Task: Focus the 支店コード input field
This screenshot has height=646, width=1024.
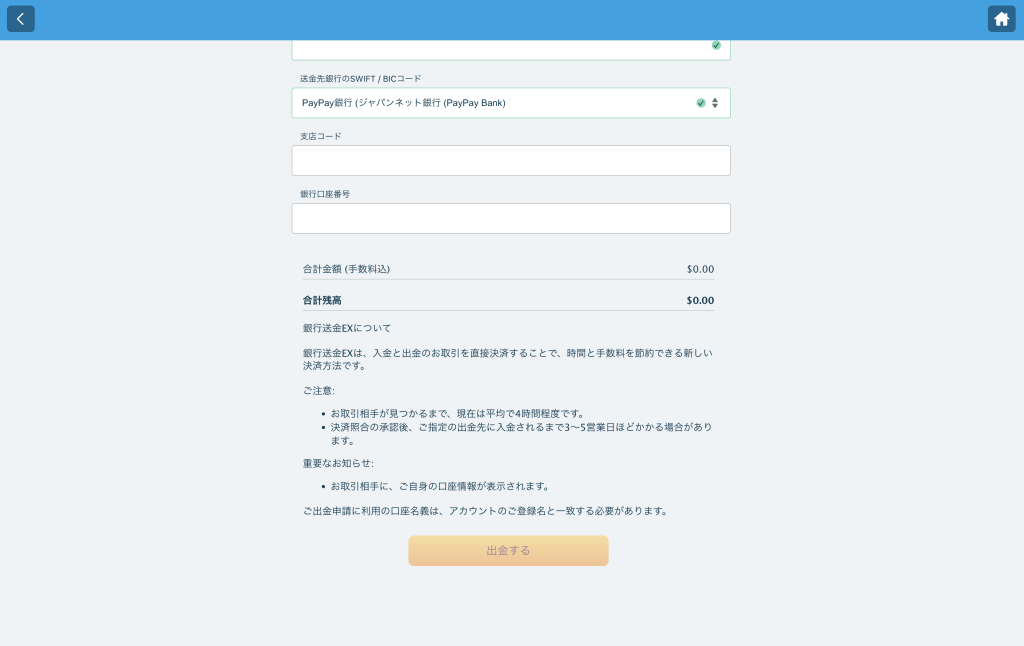Action: (x=511, y=160)
